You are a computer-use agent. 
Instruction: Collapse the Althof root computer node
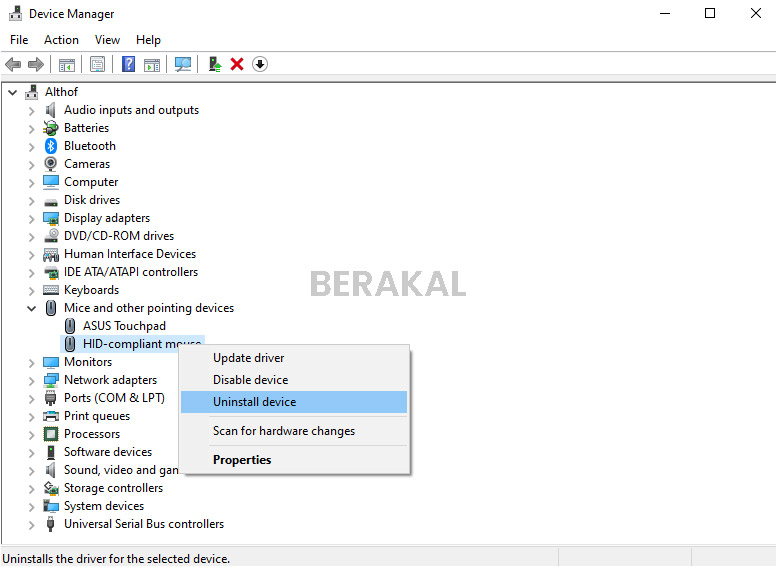pyautogui.click(x=12, y=92)
